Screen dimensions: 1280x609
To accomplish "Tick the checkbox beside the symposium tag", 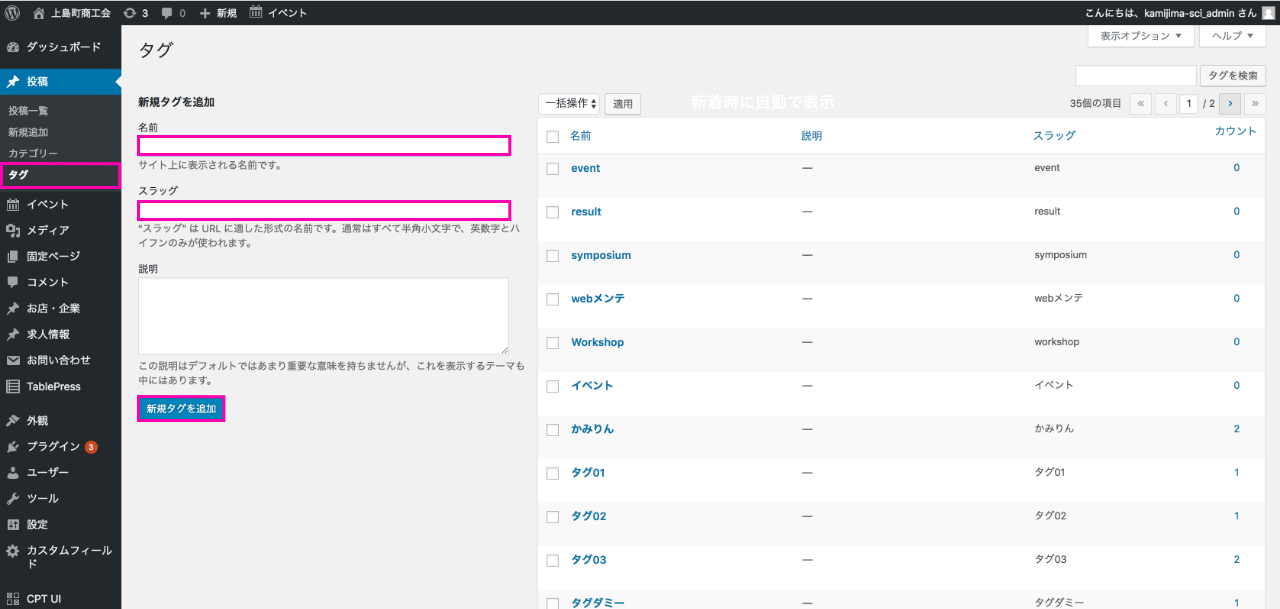I will click(x=552, y=256).
